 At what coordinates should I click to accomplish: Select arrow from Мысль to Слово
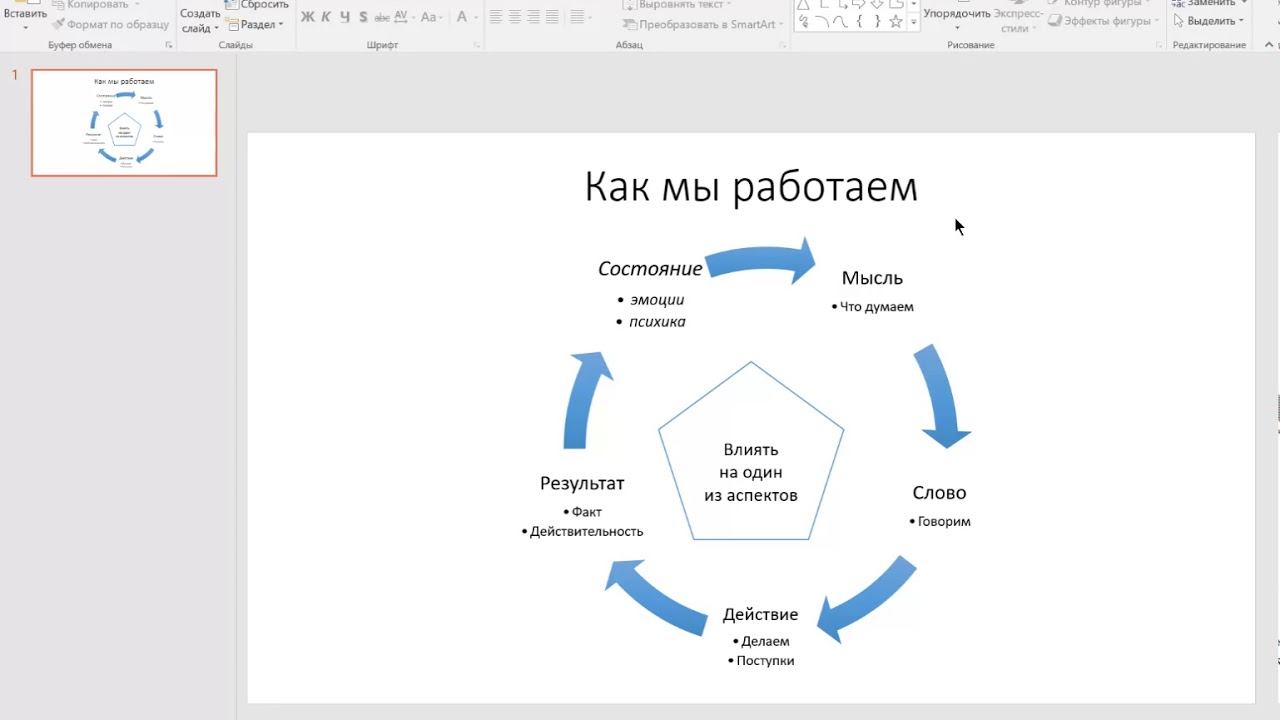click(943, 396)
